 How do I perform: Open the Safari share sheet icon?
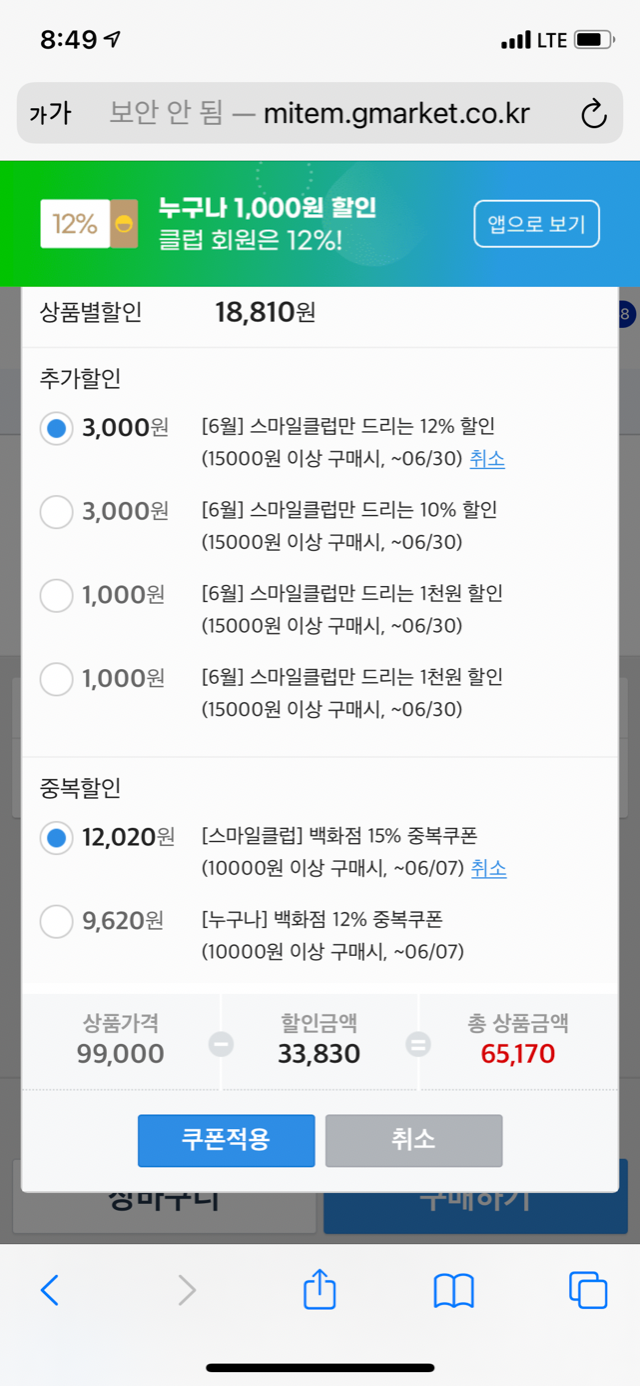320,1289
